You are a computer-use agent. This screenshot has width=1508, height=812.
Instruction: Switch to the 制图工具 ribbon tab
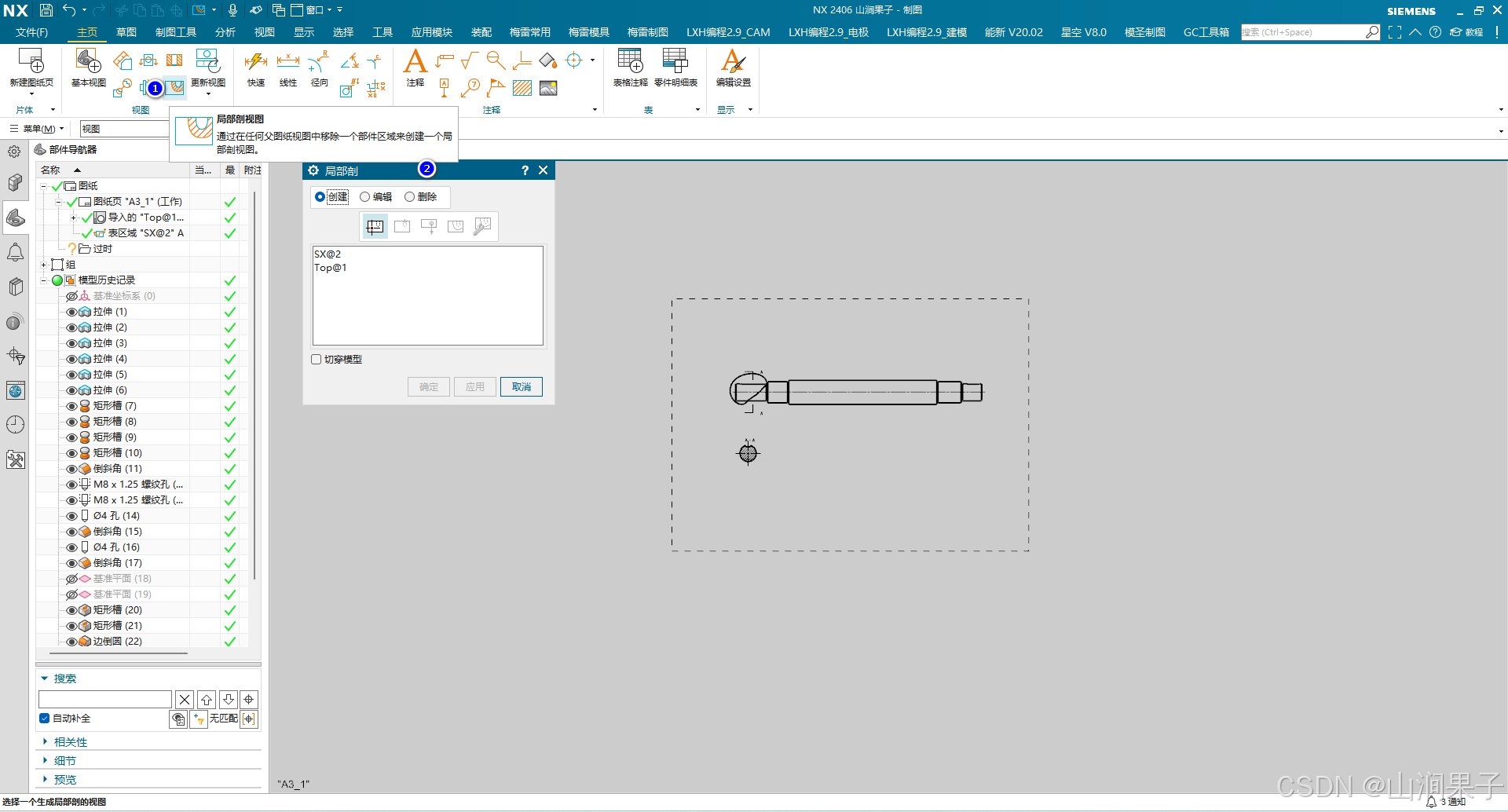point(176,32)
